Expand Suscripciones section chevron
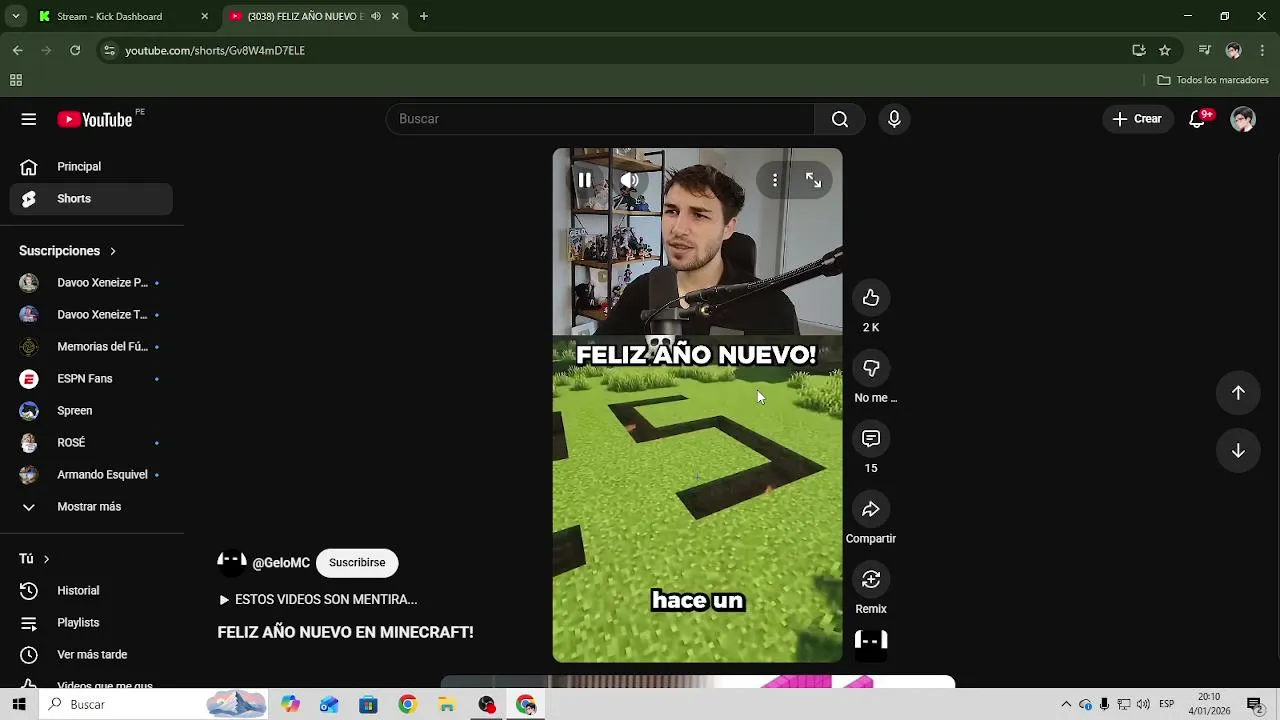This screenshot has height=720, width=1280. point(113,251)
